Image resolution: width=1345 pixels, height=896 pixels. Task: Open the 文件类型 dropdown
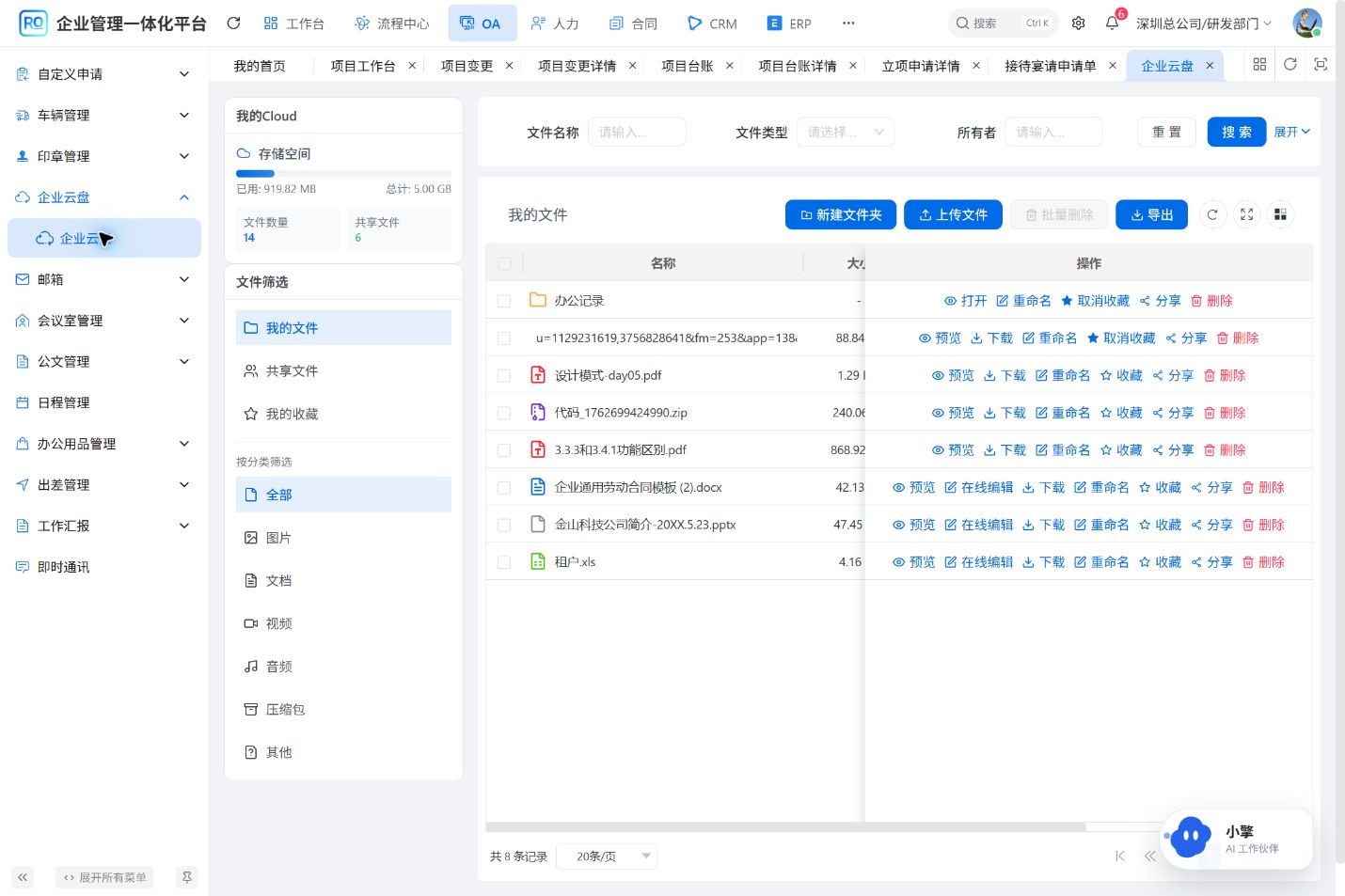coord(845,132)
